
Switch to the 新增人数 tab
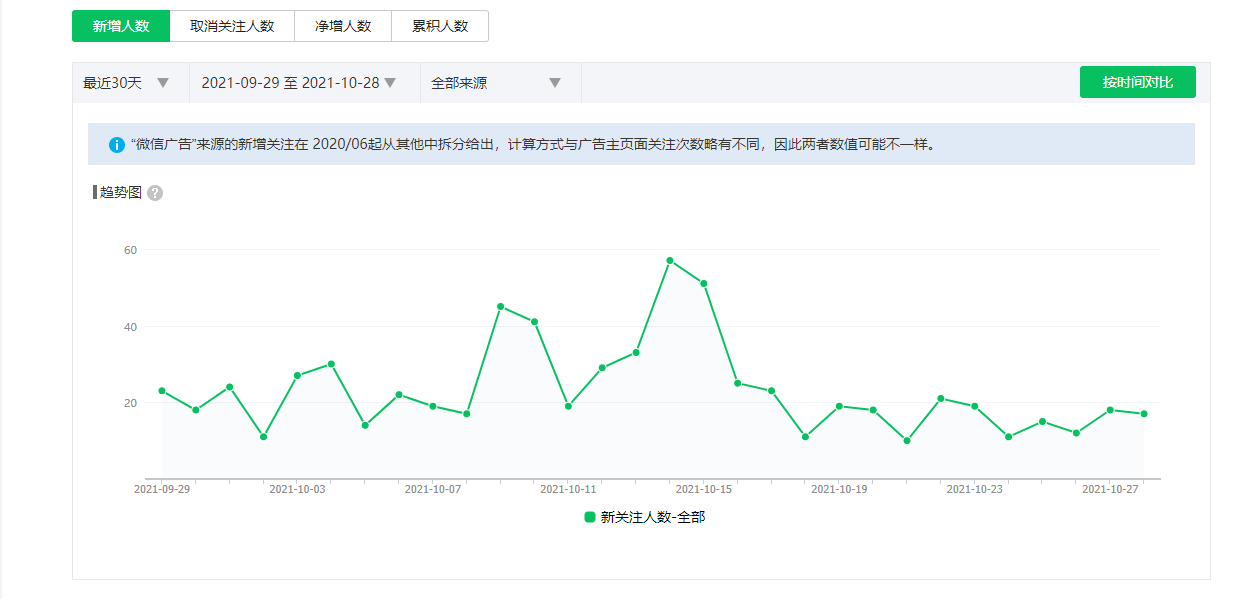pyautogui.click(x=121, y=26)
